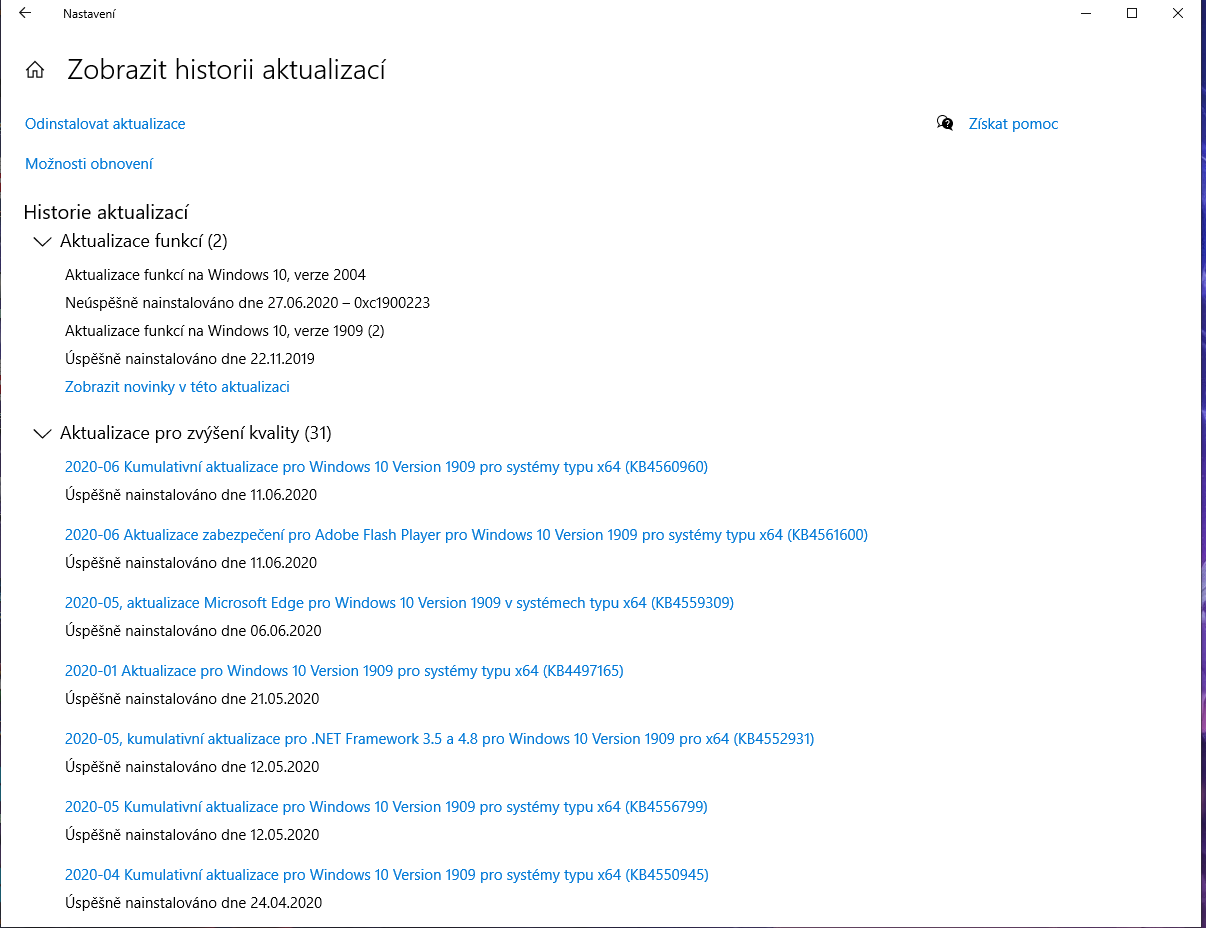Open Možnosti obnovení link
The height and width of the screenshot is (928, 1206).
89,164
